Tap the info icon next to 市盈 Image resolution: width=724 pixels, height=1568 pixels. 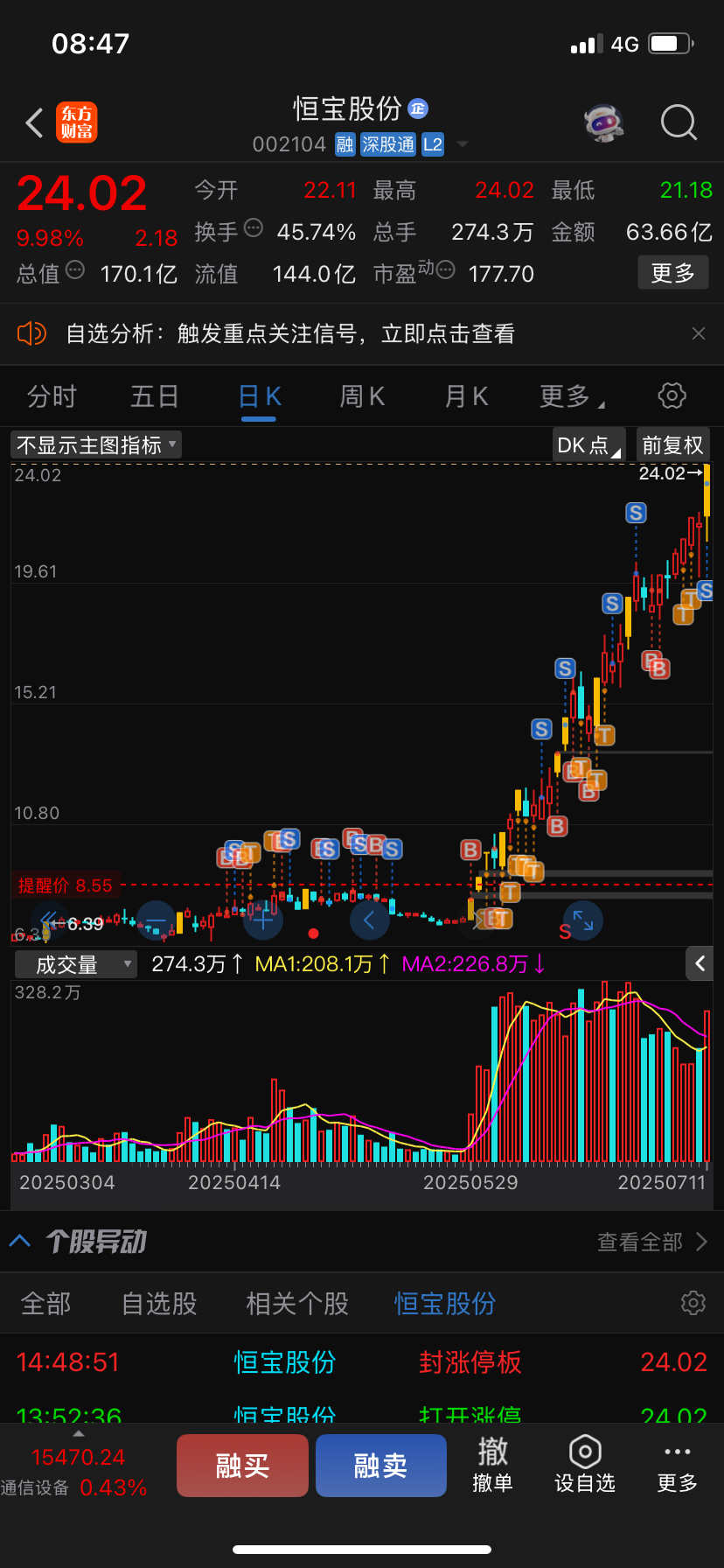(x=446, y=270)
